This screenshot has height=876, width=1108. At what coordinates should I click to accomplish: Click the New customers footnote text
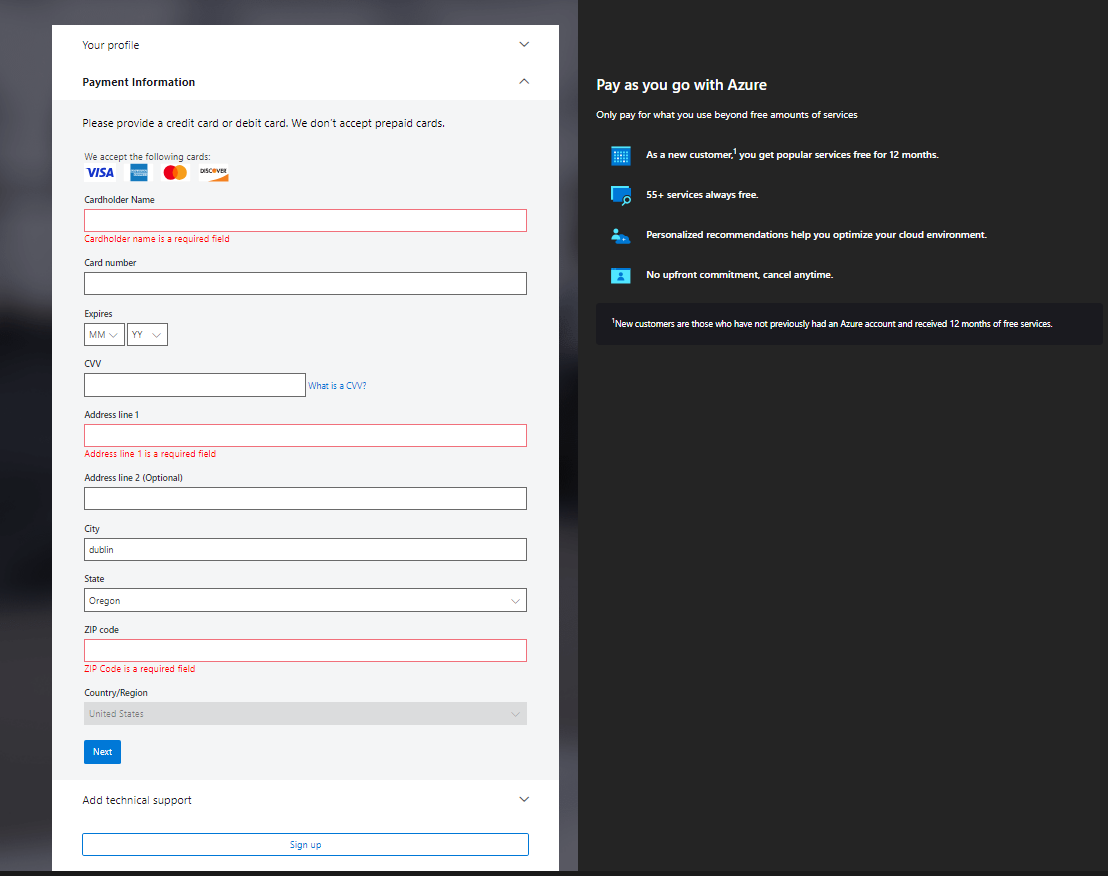[x=832, y=324]
